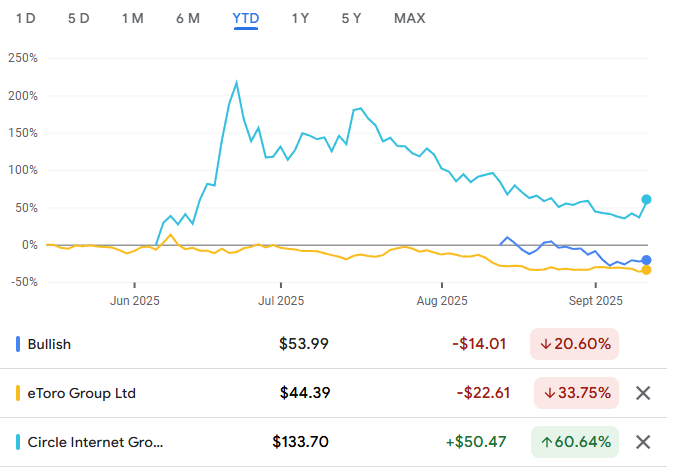Click the eToro down 33.75% badge
The image size is (688, 474).
pyautogui.click(x=576, y=393)
